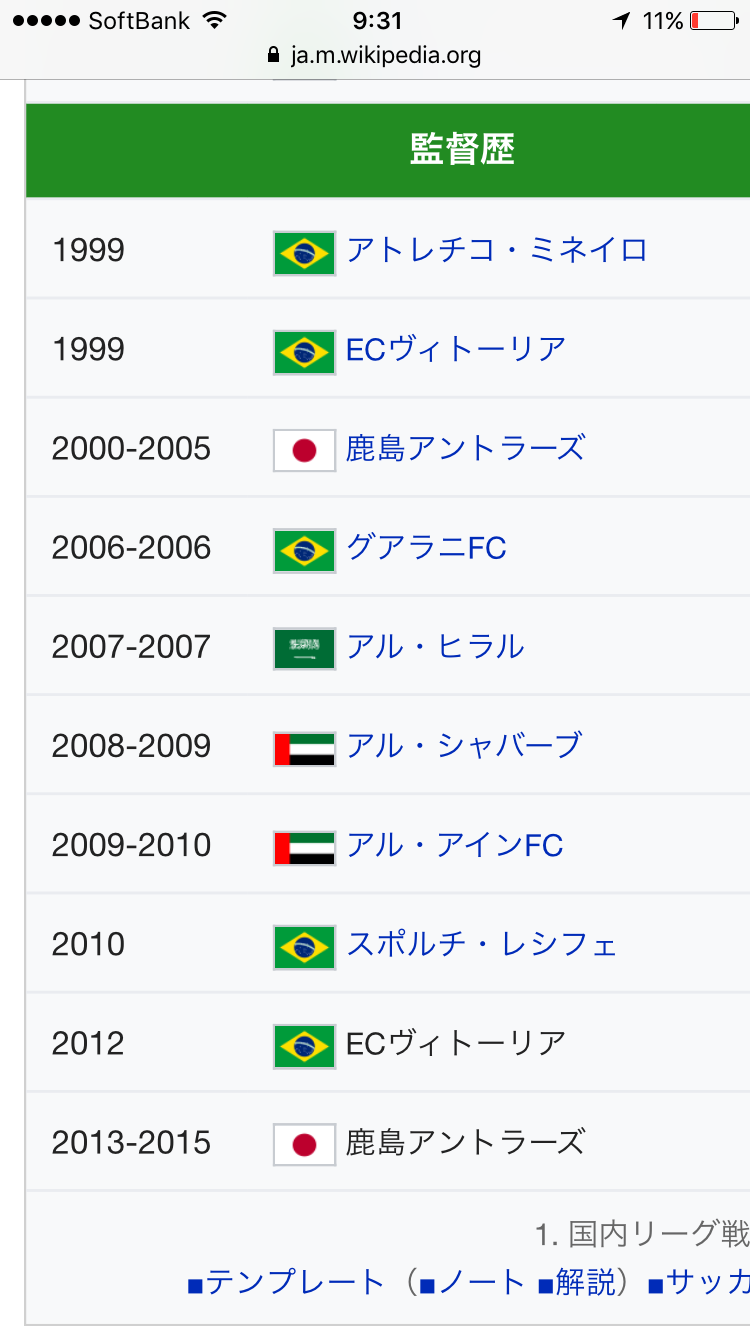
Task: Click the padlock icon beside the URL
Action: point(275,55)
